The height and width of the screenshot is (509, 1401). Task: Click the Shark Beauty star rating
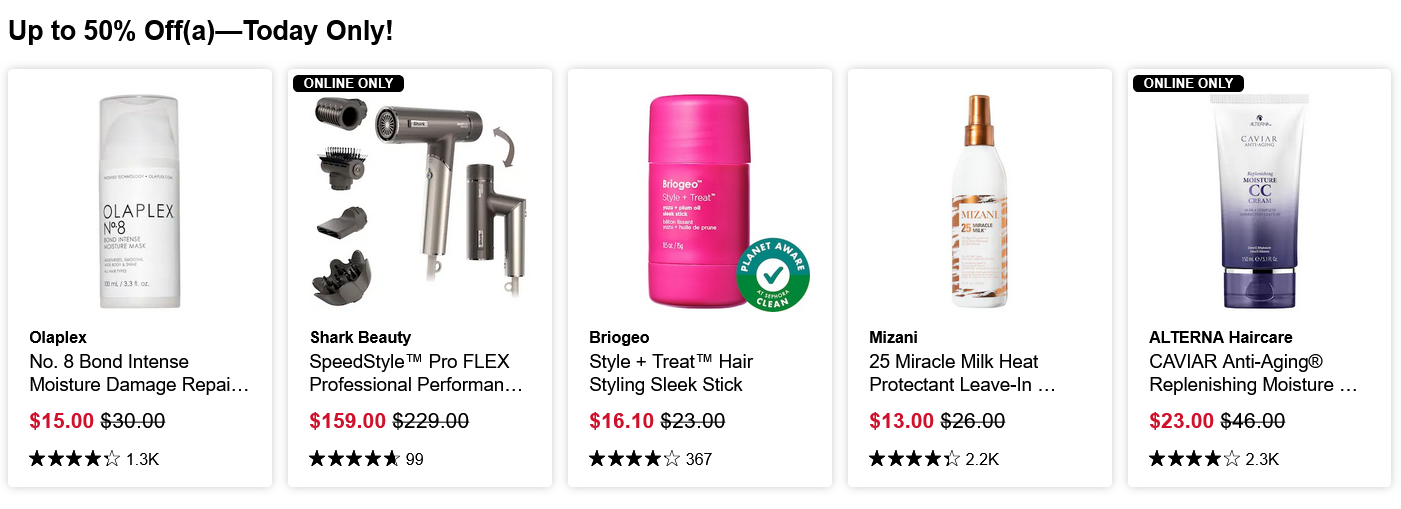pyautogui.click(x=354, y=459)
